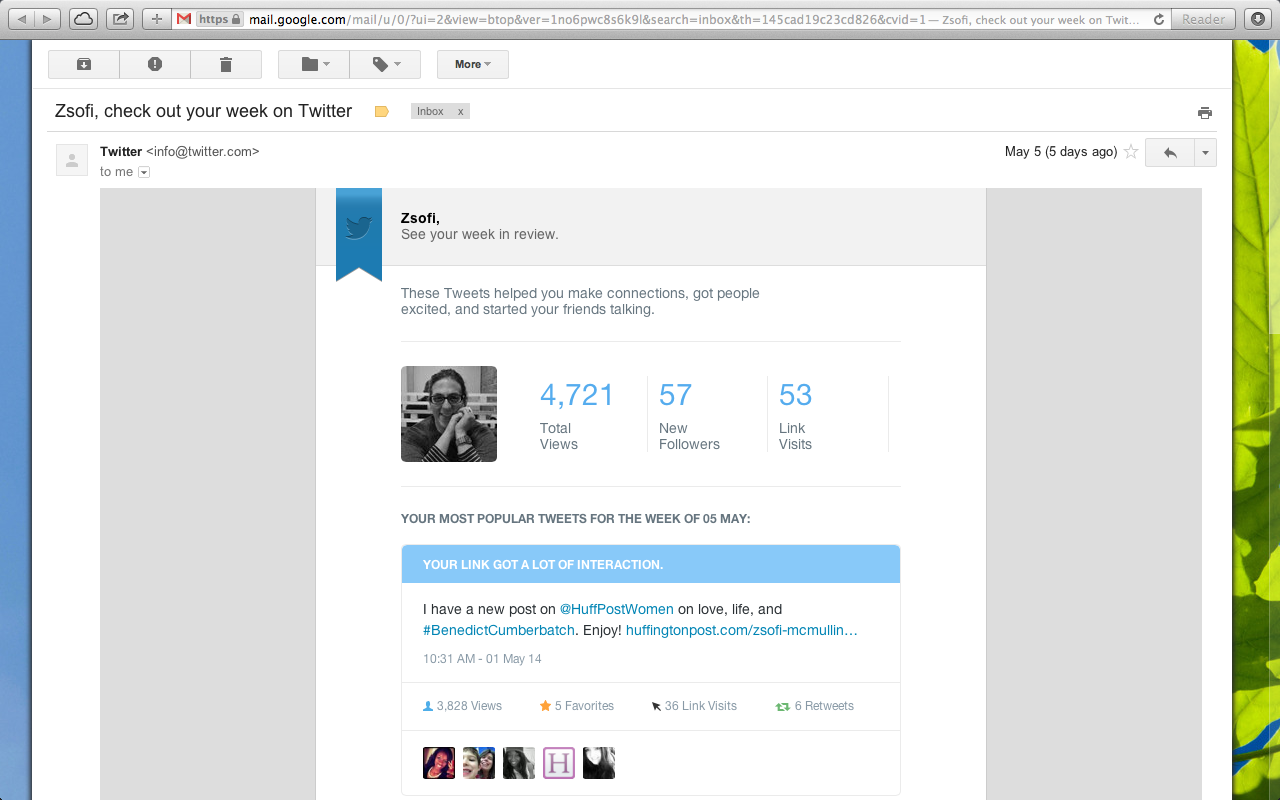Viewport: 1280px width, 800px height.
Task: Open the Move to folder dropdown
Action: (x=314, y=64)
